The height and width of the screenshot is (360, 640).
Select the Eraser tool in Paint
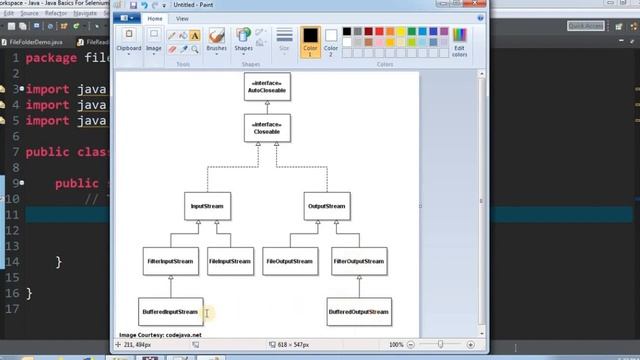[x=172, y=49]
